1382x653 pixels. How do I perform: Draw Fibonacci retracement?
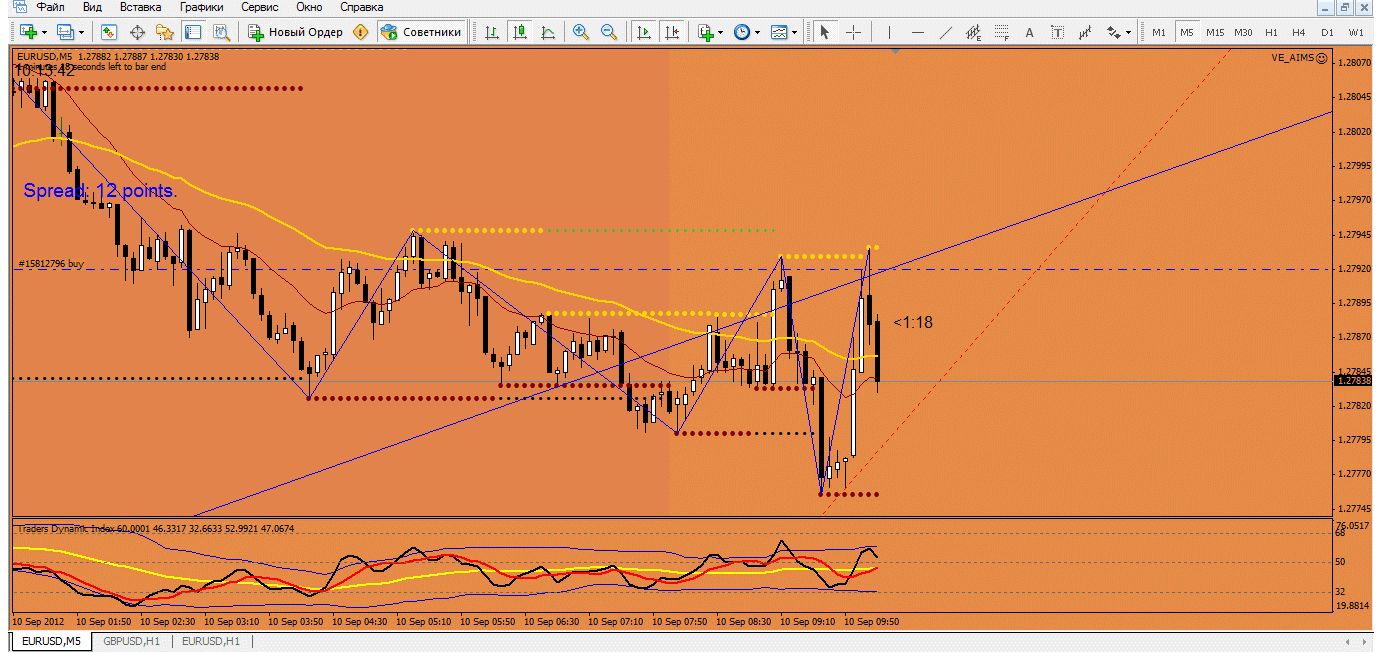(x=1002, y=32)
